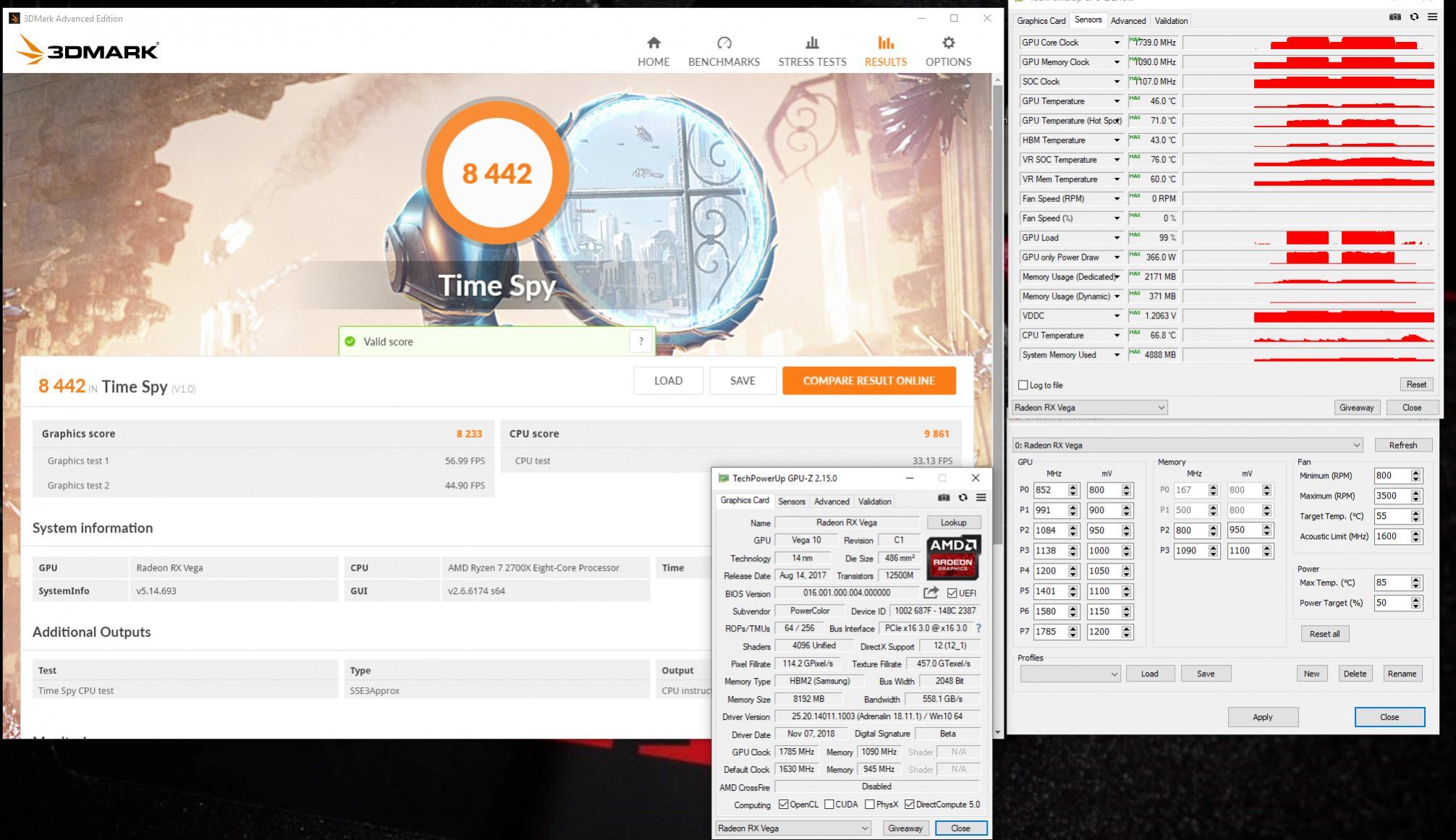1456x840 pixels.
Task: Open the Options gear icon
Action: 948,43
